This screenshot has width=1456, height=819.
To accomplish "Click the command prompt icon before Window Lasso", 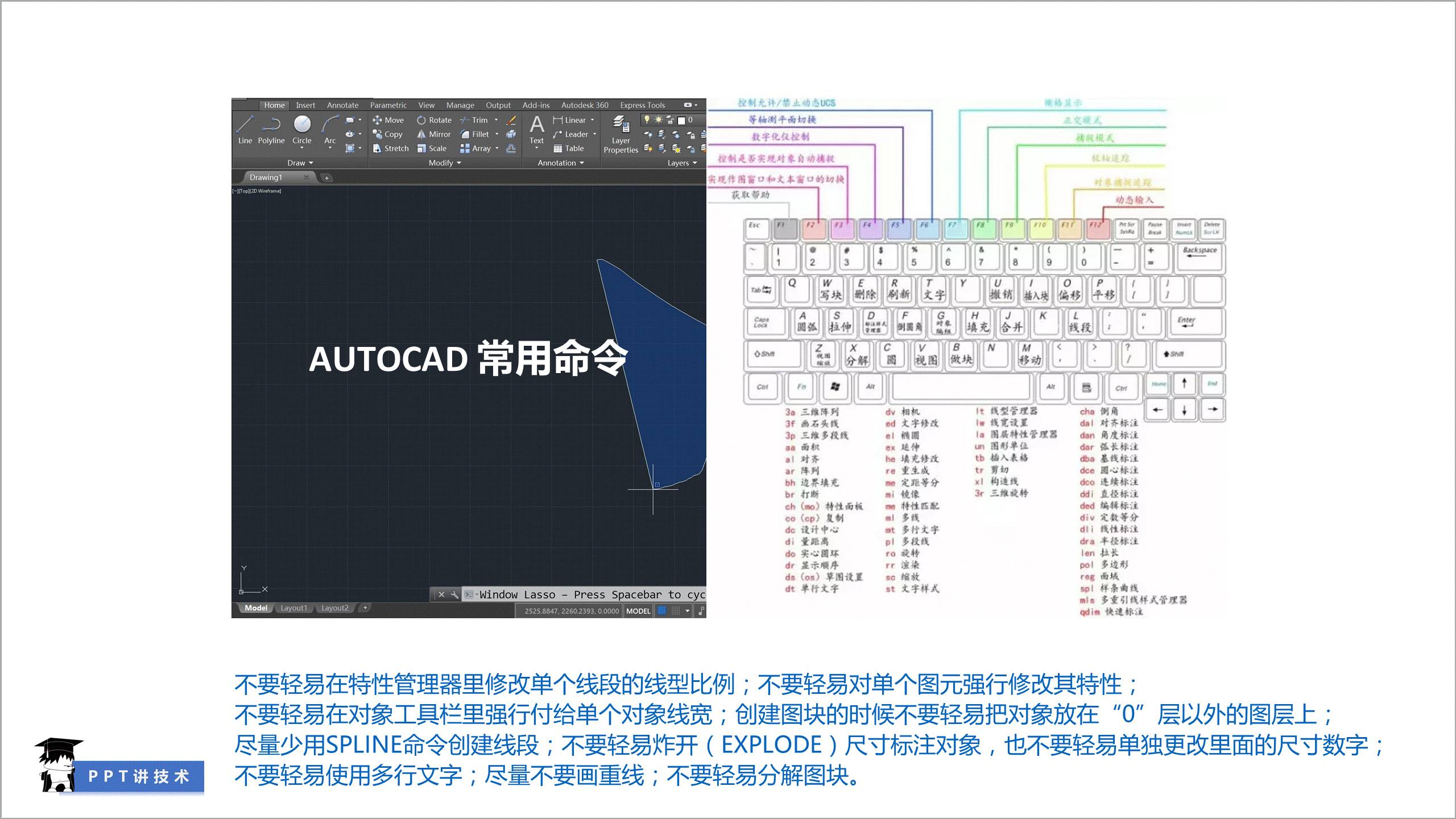I will pos(469,594).
